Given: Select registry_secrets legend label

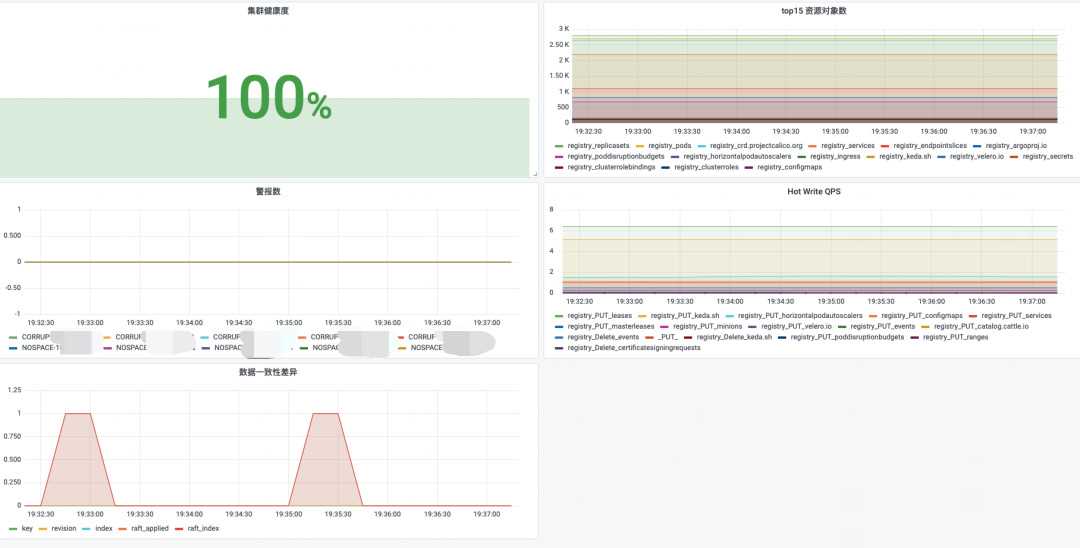Looking at the screenshot, I should coord(1047,156).
